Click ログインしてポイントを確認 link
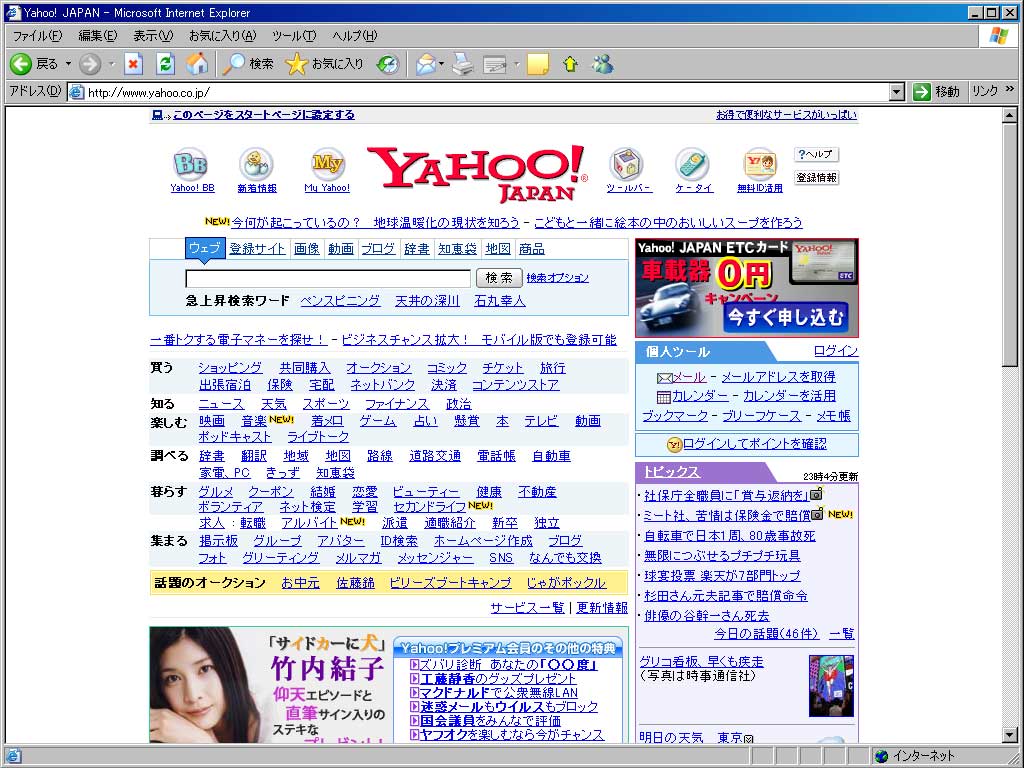1024x768 pixels. [754, 444]
